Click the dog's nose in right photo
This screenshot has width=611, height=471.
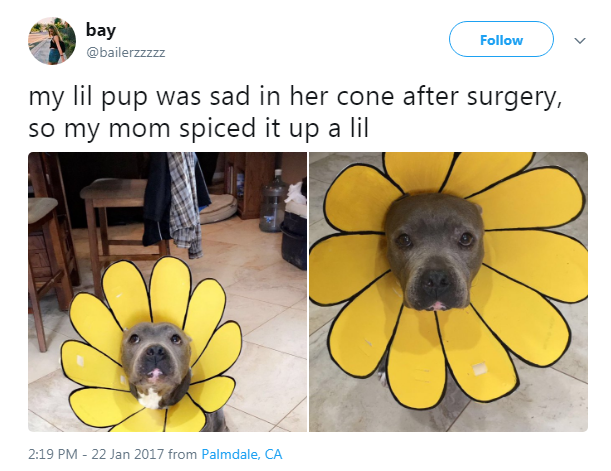pyautogui.click(x=436, y=279)
